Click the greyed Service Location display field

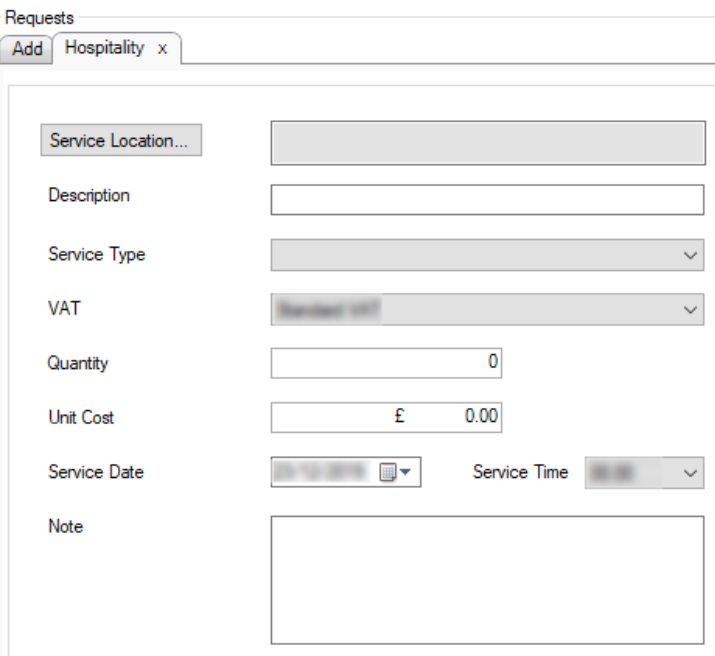487,142
